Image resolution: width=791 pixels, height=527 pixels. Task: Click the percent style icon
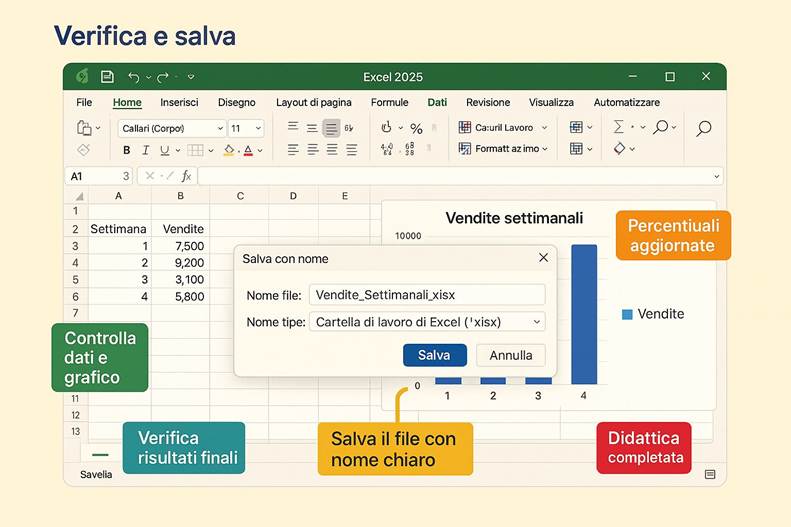[416, 128]
